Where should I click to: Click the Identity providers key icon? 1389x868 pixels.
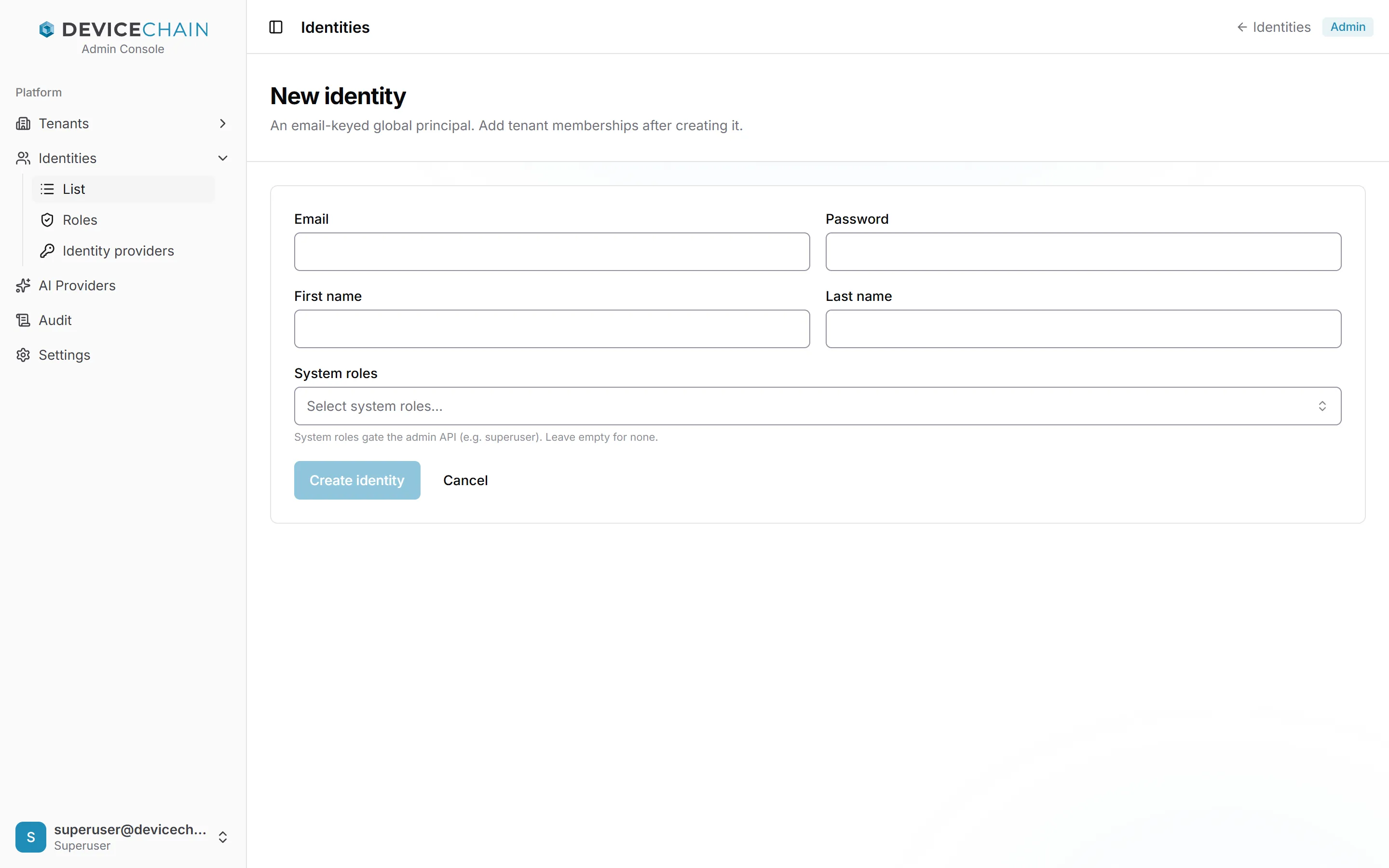point(47,251)
